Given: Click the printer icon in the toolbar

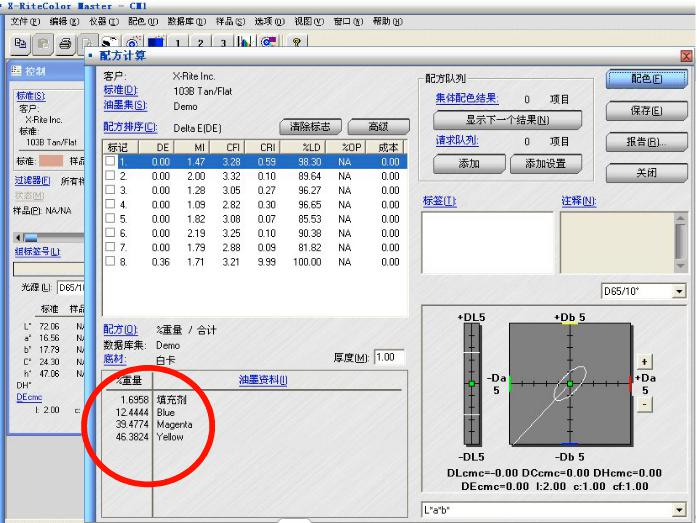Looking at the screenshot, I should tap(65, 44).
